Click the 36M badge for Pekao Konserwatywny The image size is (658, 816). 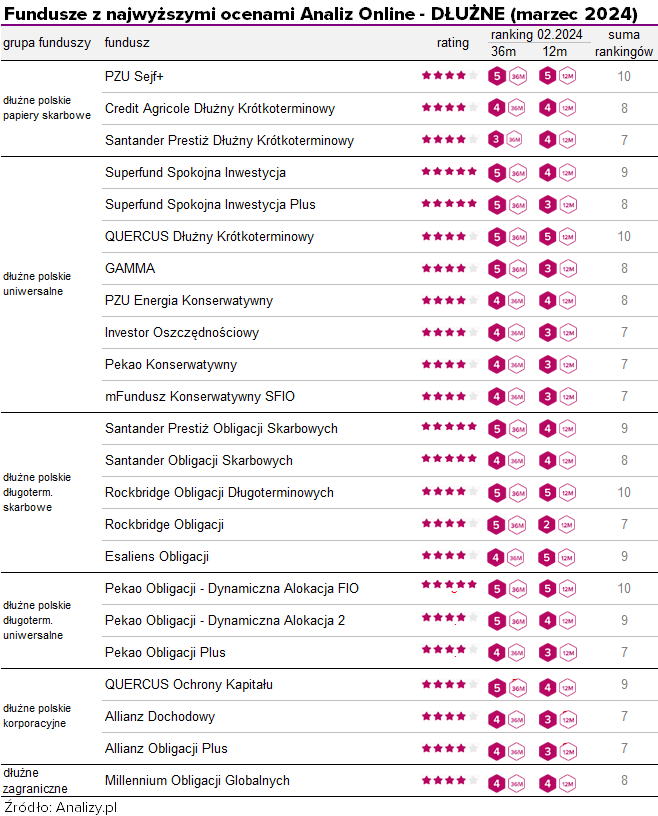coord(506,365)
